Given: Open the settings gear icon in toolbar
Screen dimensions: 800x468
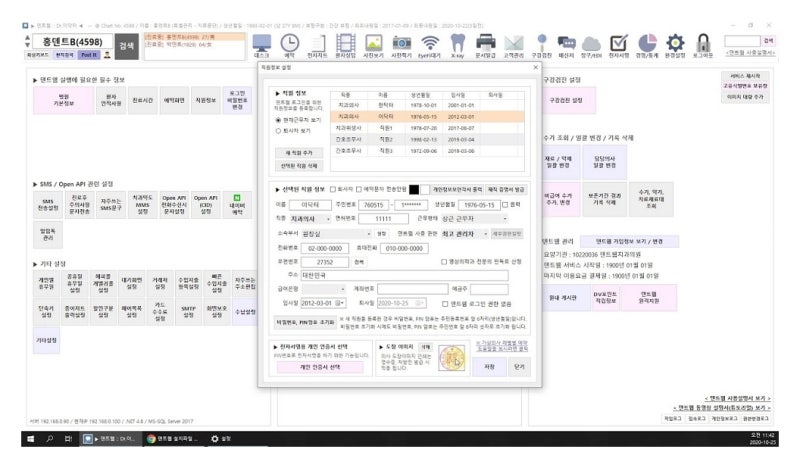Looking at the screenshot, I should tap(675, 45).
